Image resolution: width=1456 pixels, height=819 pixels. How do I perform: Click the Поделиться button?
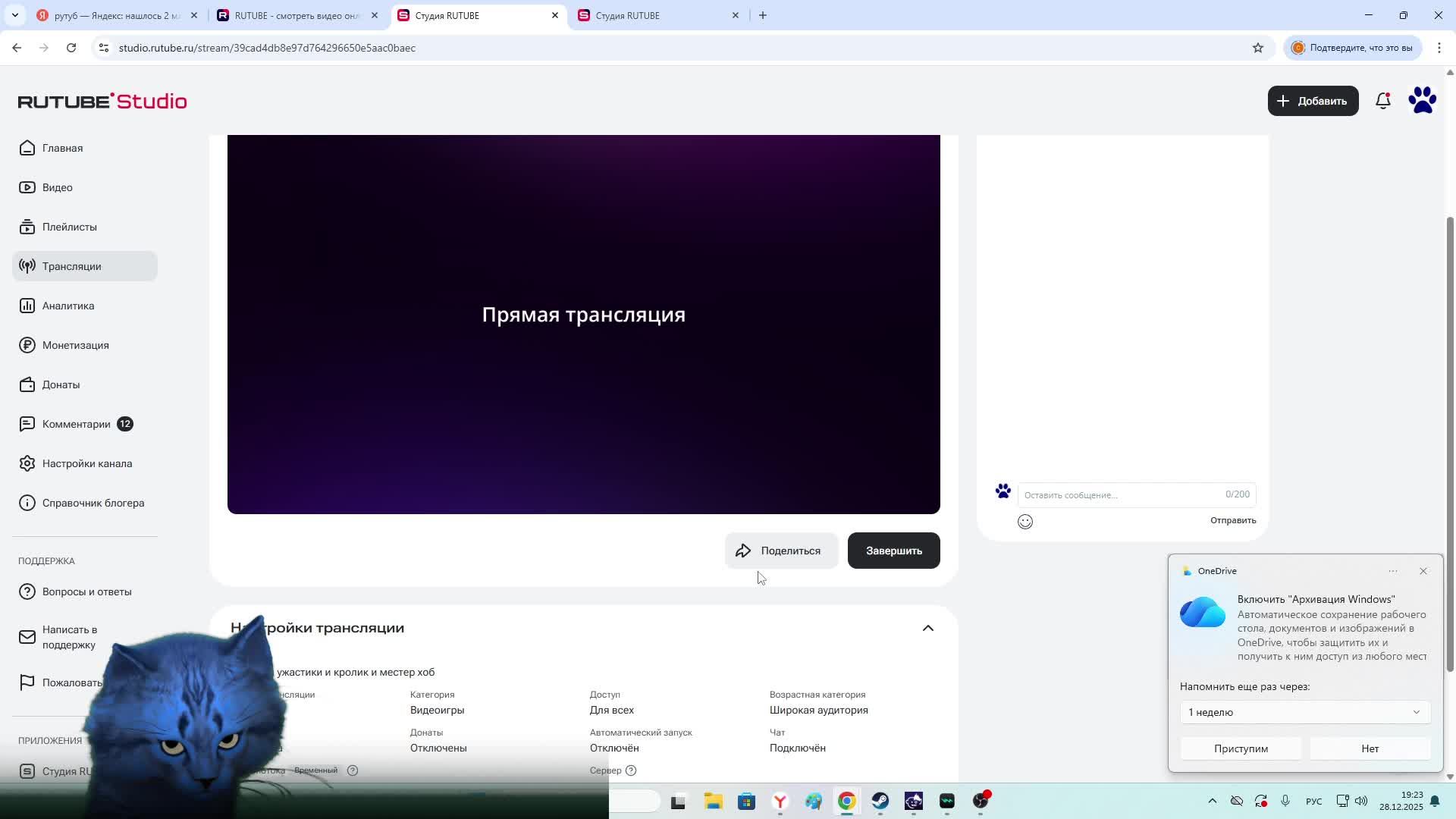coord(781,551)
